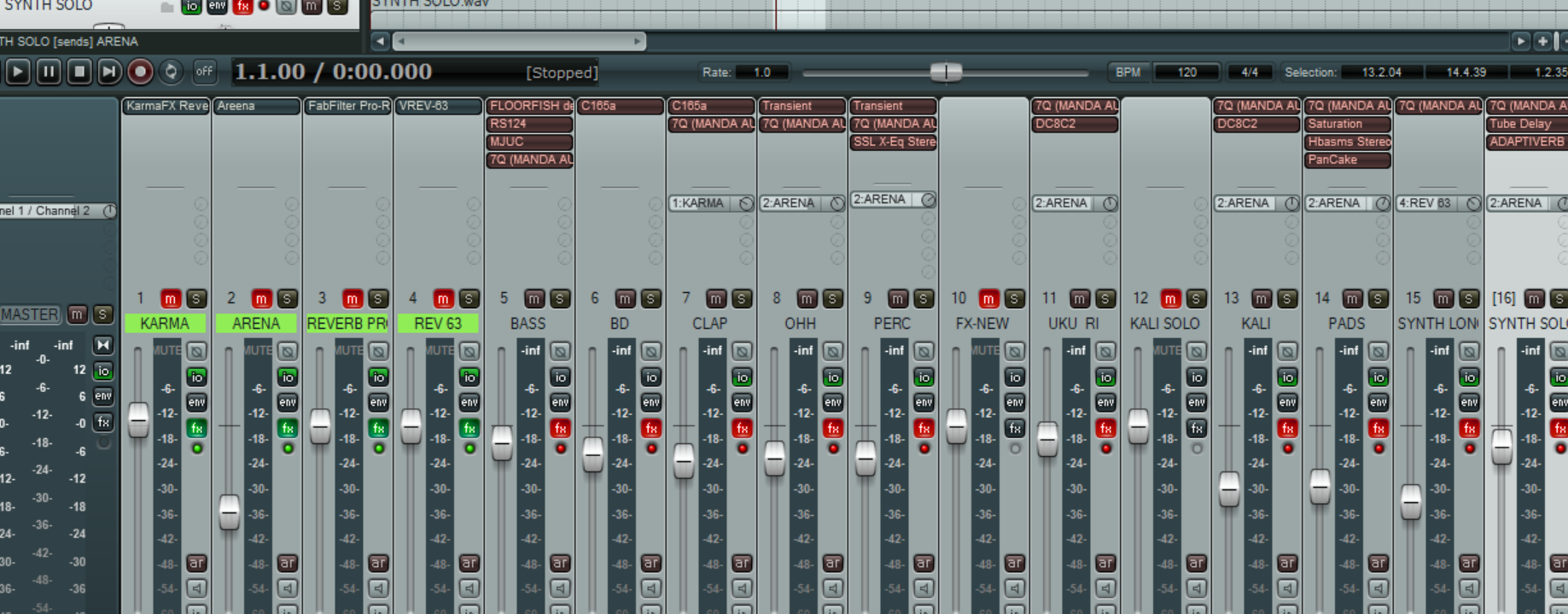
Task: Toggle BASS track record monitor speaker
Action: [x=560, y=588]
